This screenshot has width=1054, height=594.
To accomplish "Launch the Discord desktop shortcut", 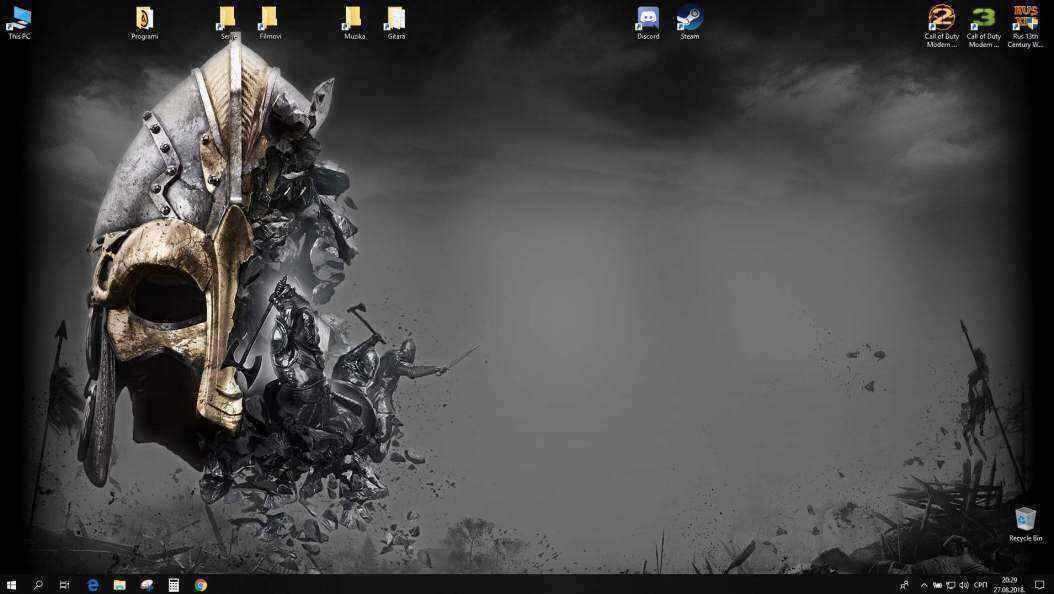I will [648, 23].
